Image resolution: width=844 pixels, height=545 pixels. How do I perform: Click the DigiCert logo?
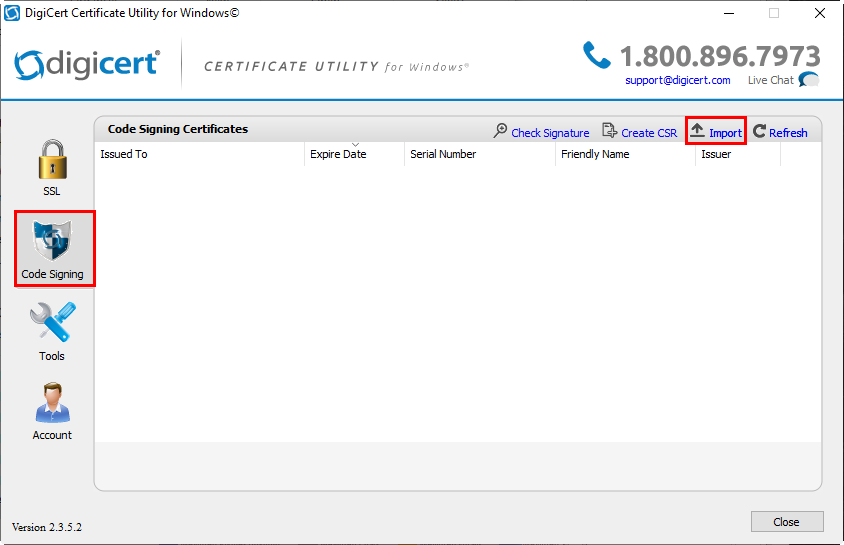tap(87, 64)
